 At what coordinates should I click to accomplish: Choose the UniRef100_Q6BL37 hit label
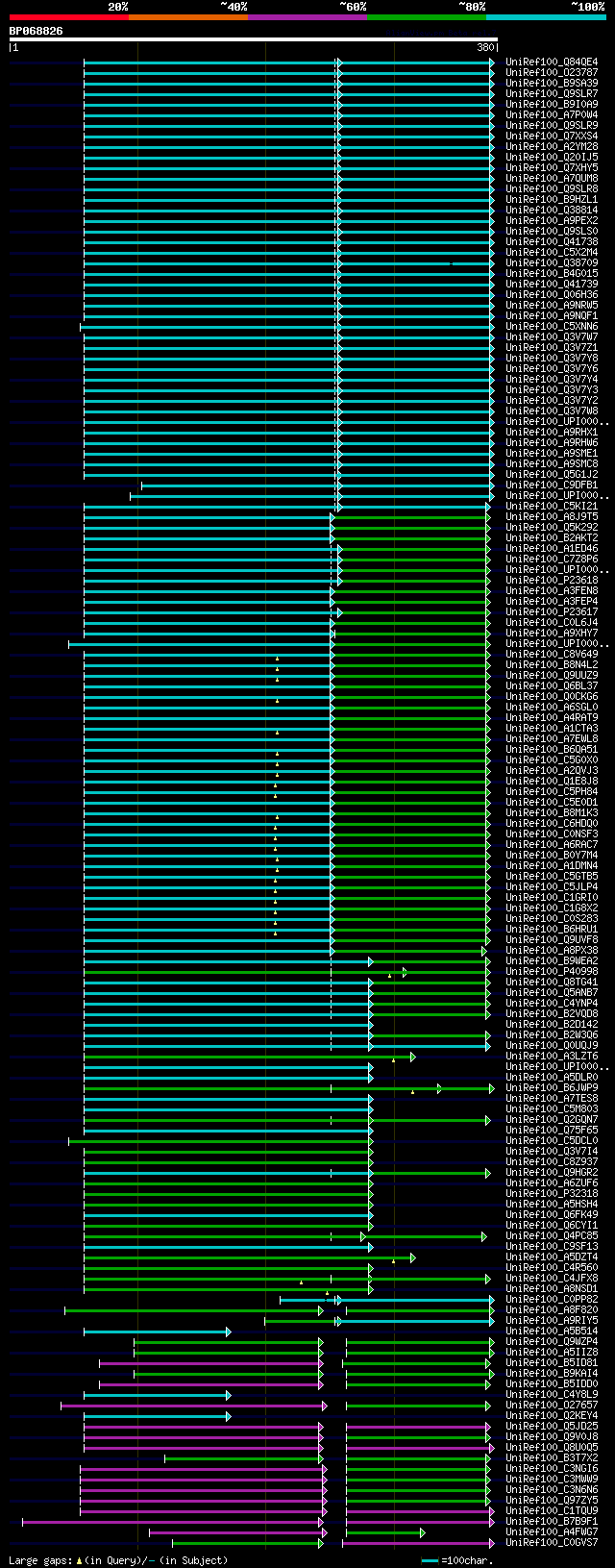(x=552, y=686)
